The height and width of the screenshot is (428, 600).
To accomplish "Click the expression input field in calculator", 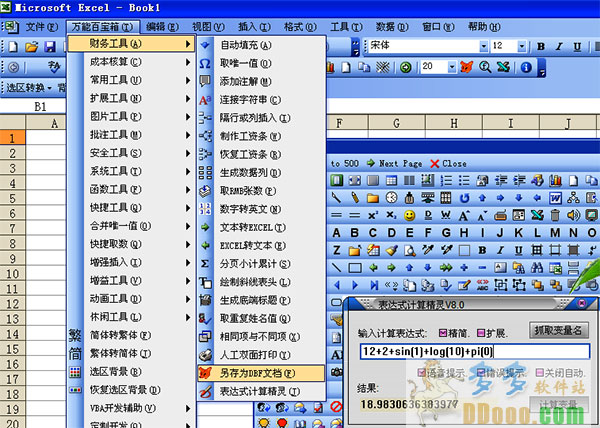I will (475, 352).
